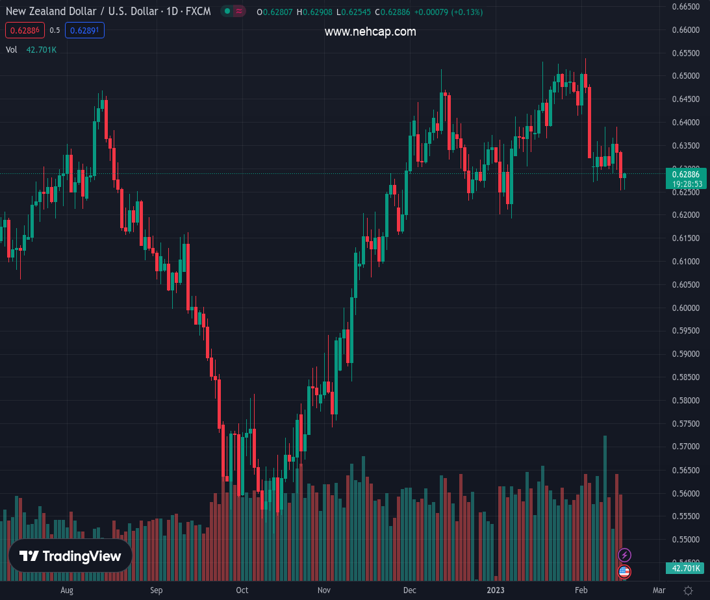Click the Oct label on time axis
This screenshot has width=710, height=600.
pos(242,591)
